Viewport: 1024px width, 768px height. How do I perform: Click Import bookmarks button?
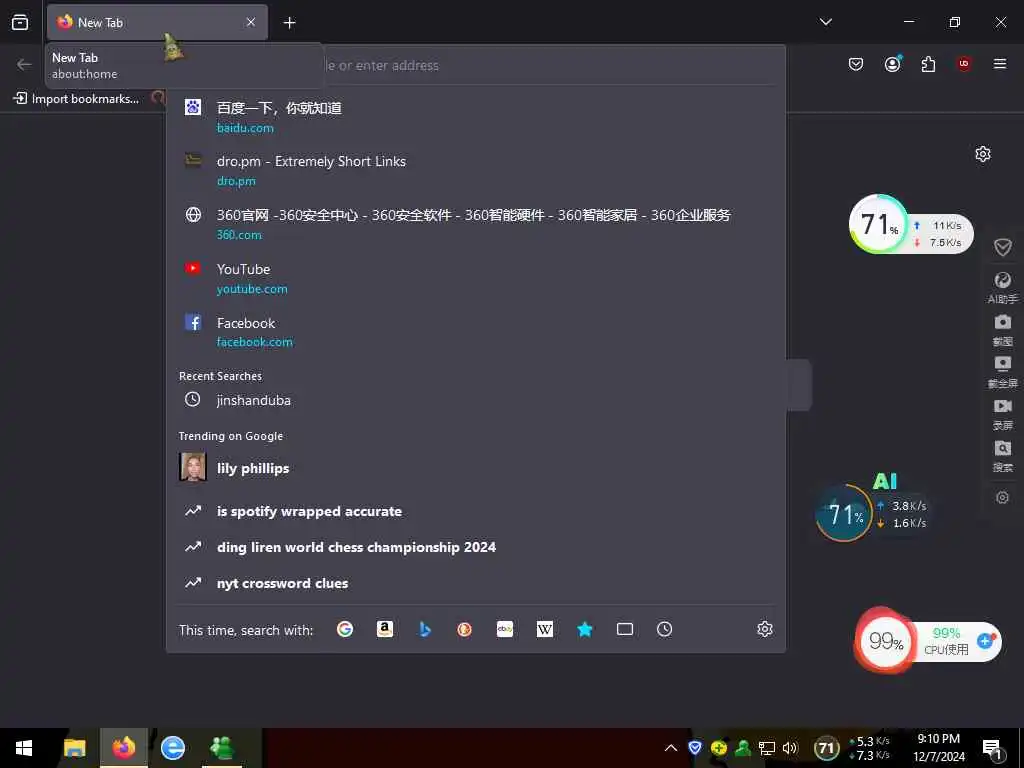76,99
